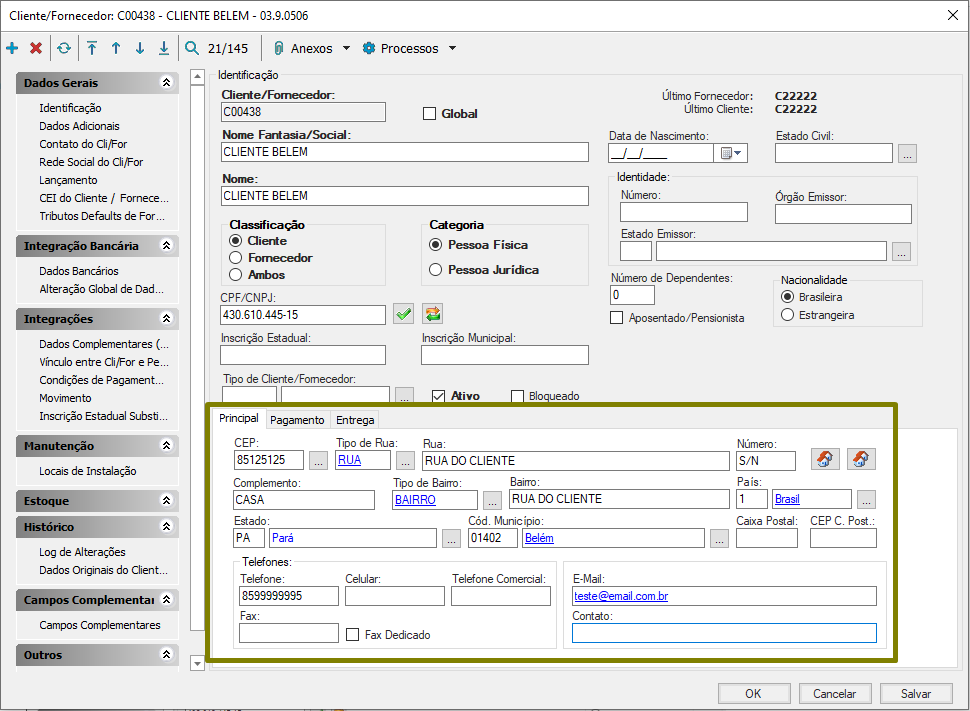
Task: Enable Fax Dedicado checkbox
Action: click(353, 634)
